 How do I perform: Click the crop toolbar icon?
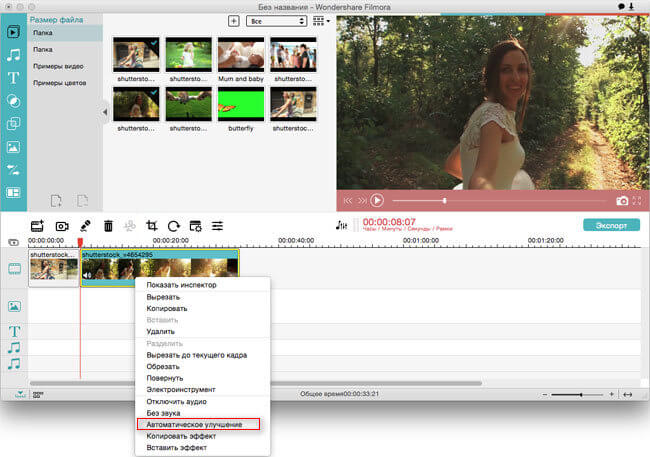coord(152,226)
